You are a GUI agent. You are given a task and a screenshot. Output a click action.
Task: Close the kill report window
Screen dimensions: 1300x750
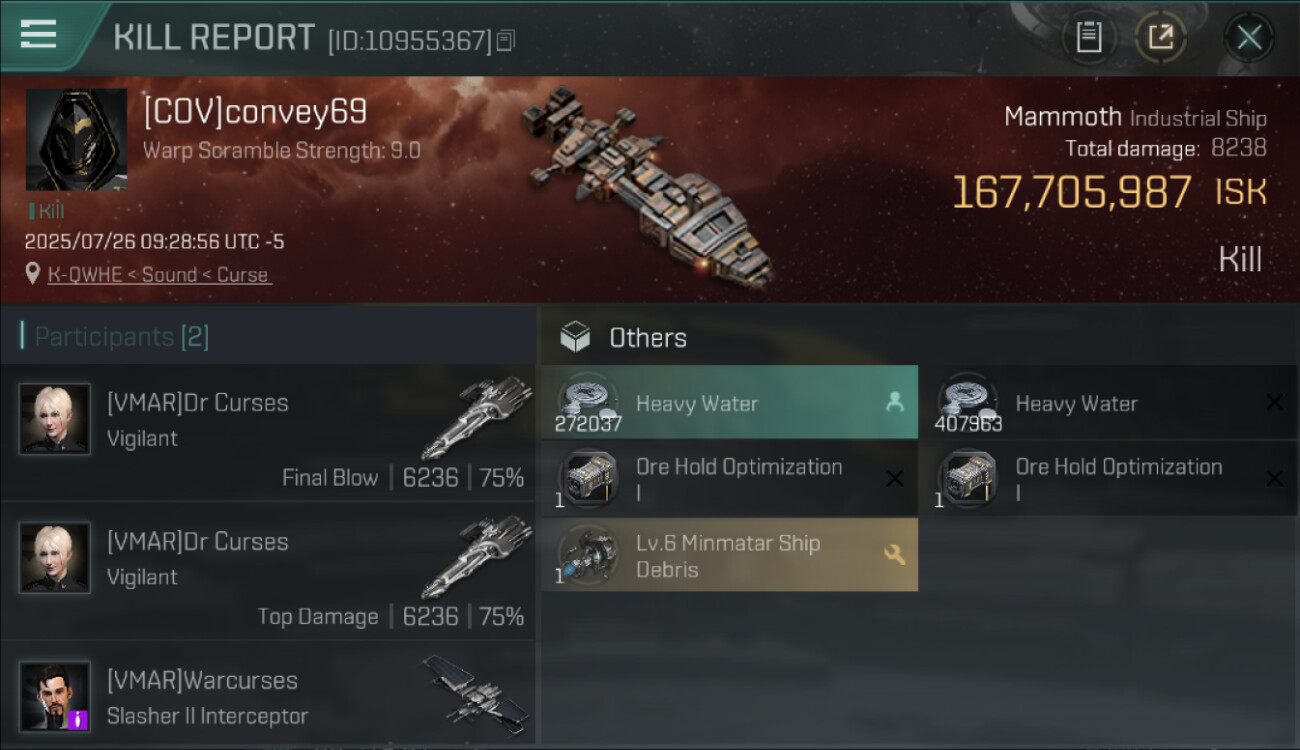[x=1248, y=38]
